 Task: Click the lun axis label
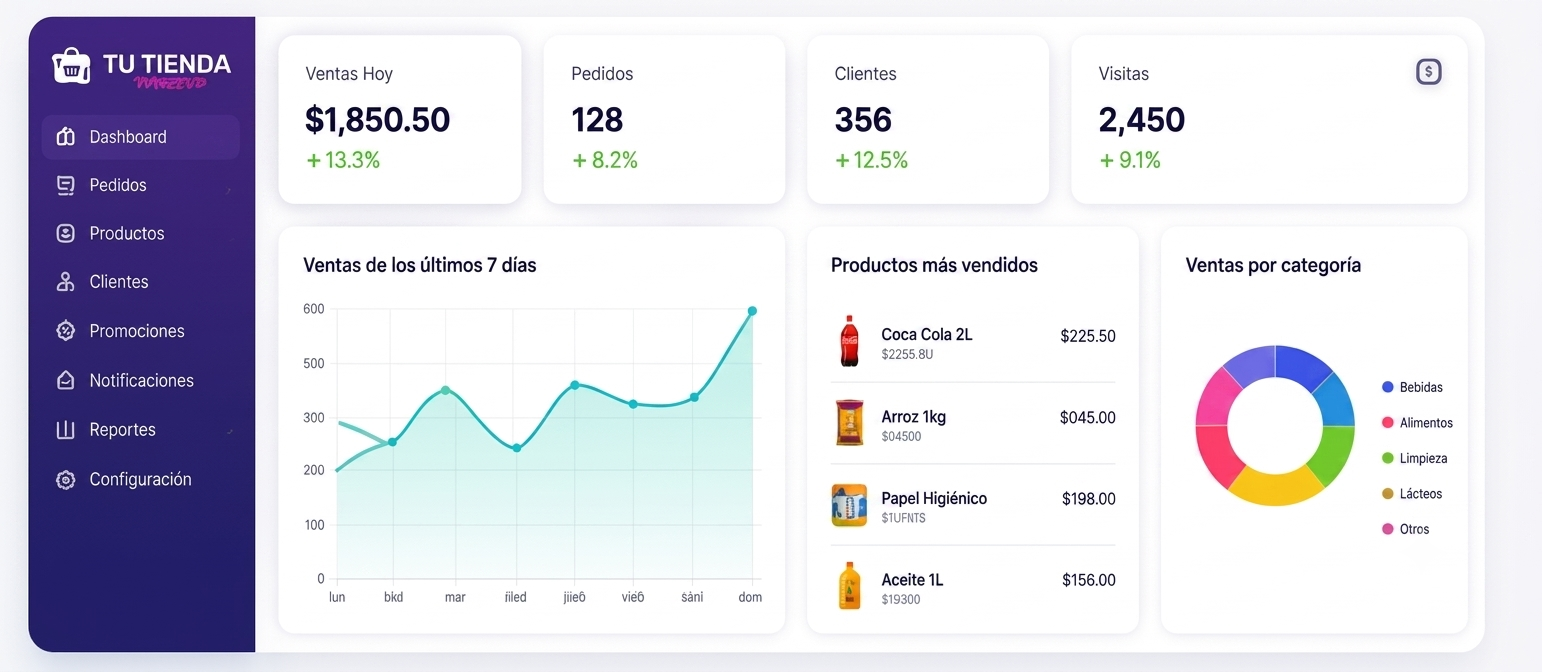pos(337,597)
